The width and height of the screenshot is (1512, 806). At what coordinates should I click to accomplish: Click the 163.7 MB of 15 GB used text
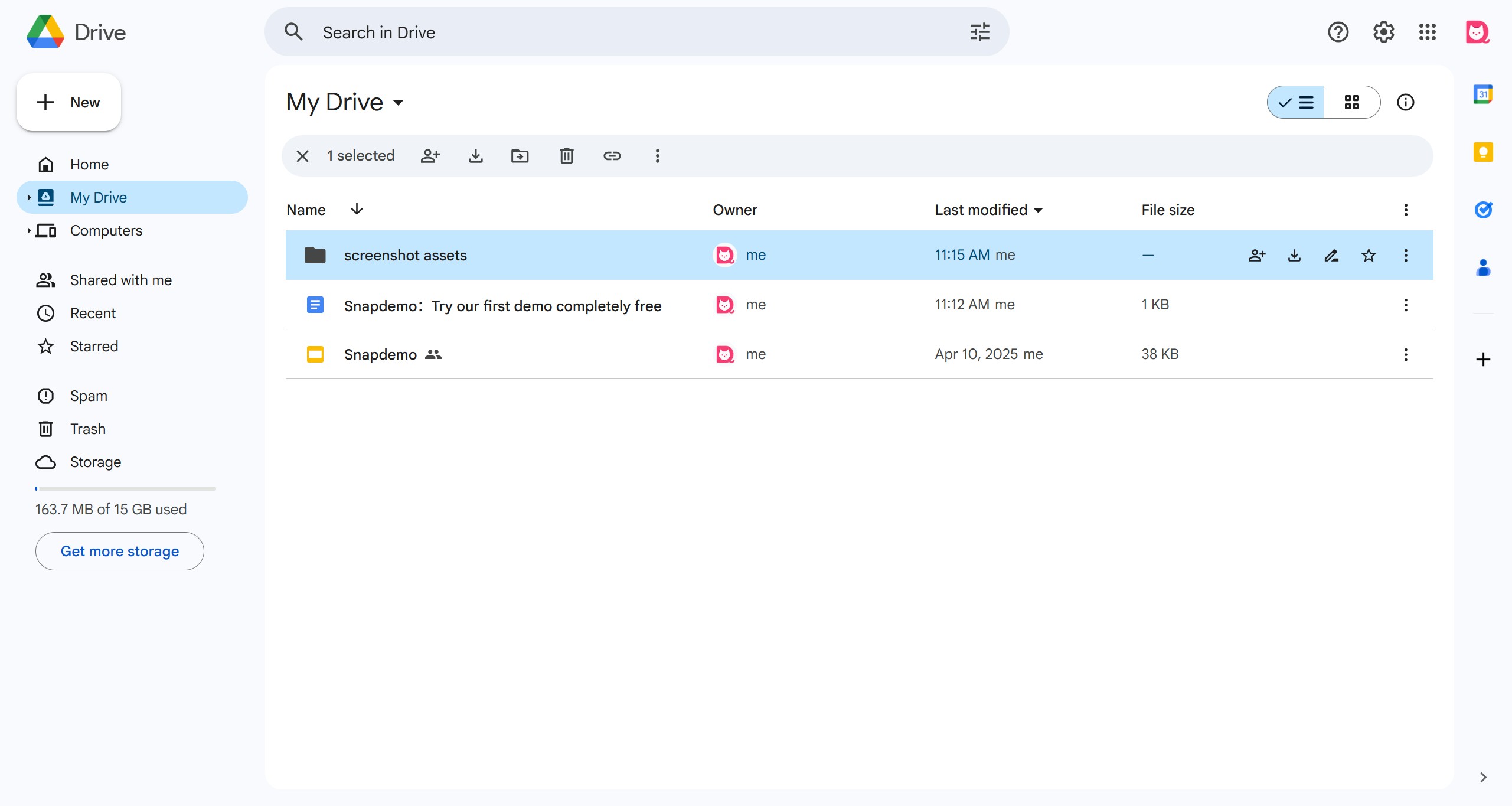pyautogui.click(x=111, y=509)
